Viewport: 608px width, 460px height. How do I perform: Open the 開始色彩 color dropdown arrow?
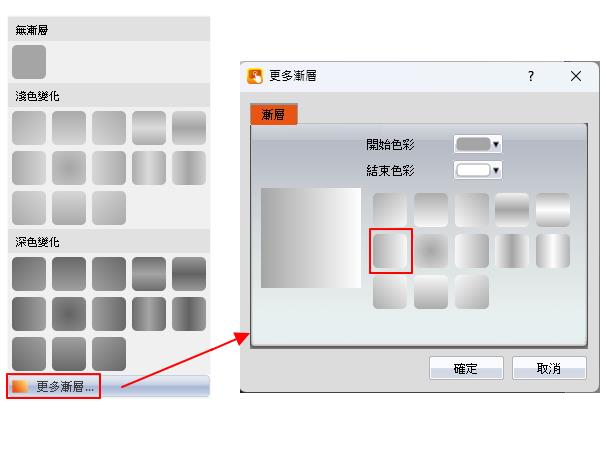[496, 144]
